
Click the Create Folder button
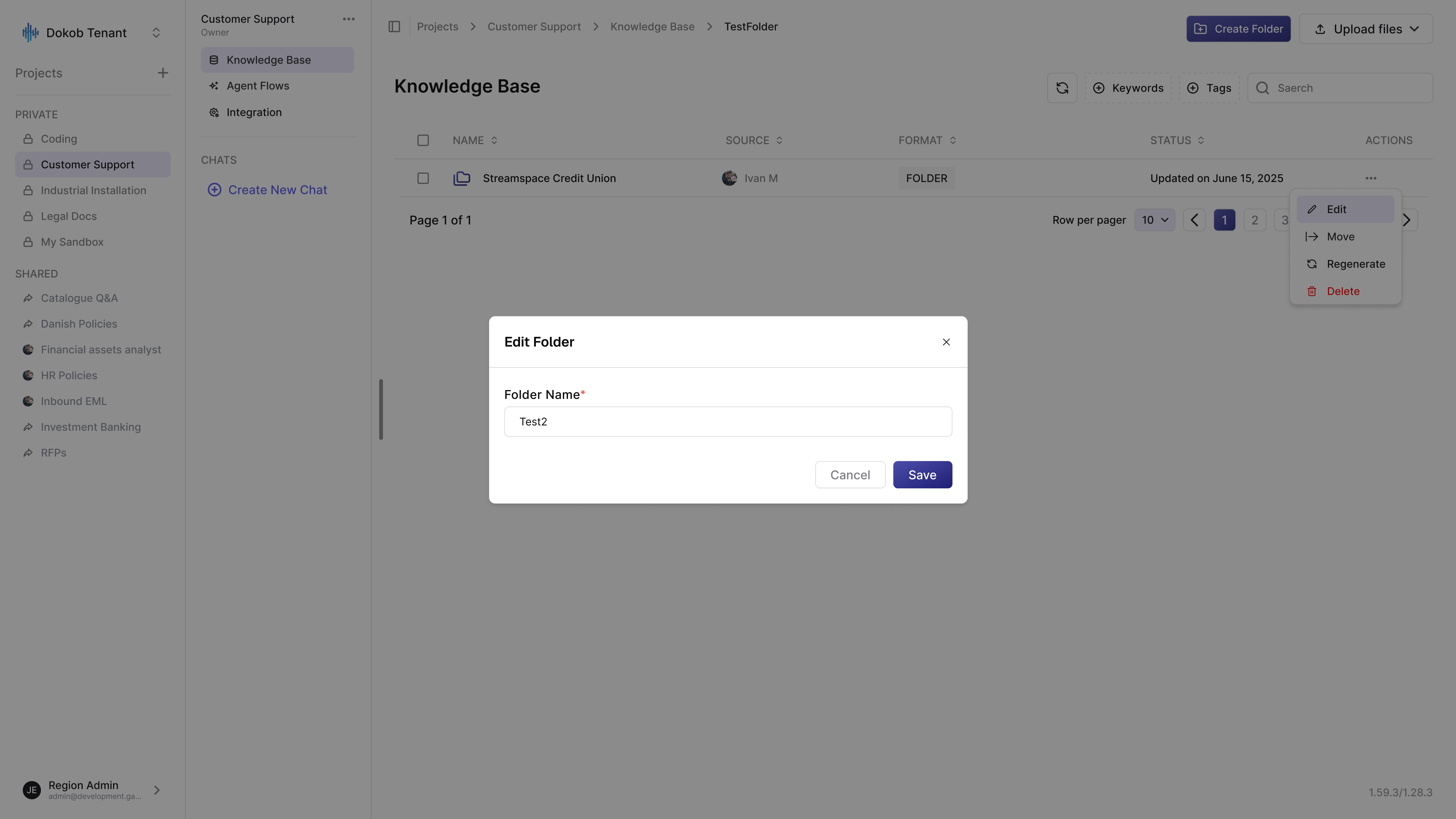1238,29
